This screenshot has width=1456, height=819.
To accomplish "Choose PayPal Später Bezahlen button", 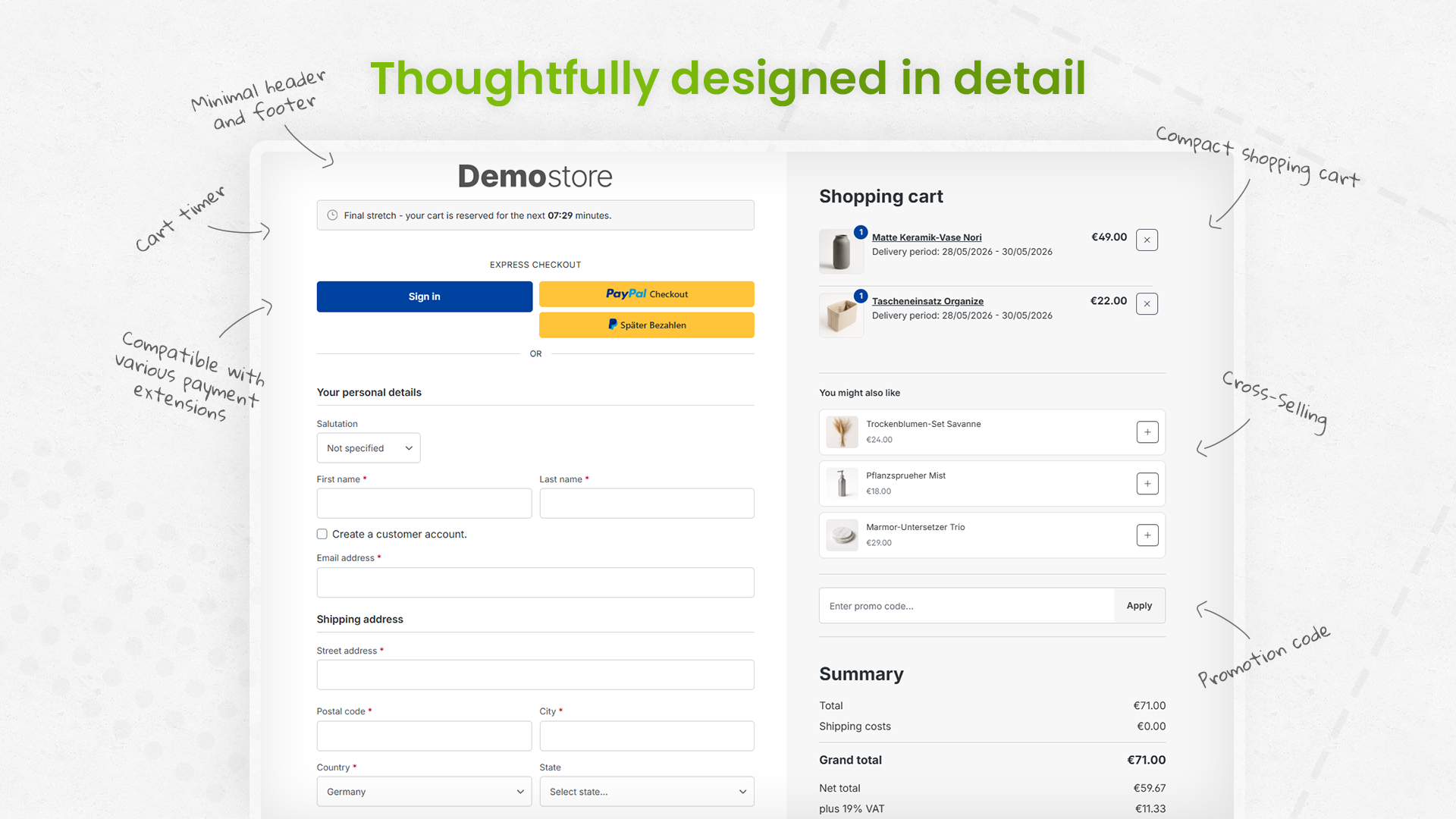I will pos(647,325).
